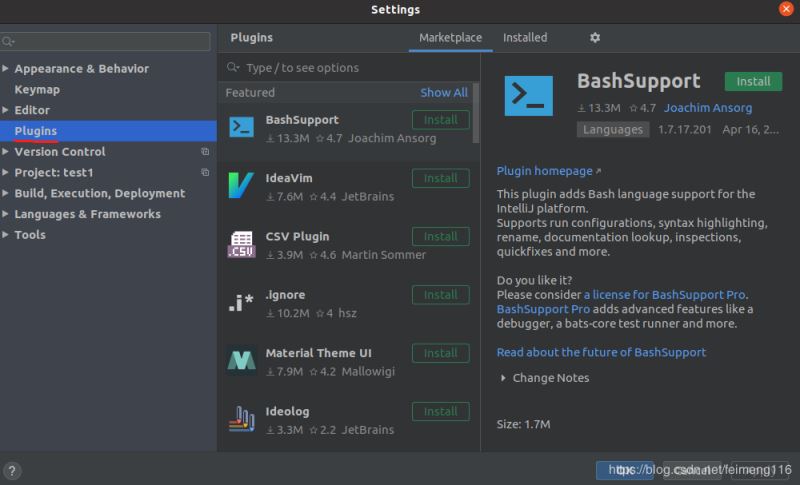Click the BashSupport terminal icon in plugin list
Image resolution: width=800 pixels, height=485 pixels.
pos(241,127)
